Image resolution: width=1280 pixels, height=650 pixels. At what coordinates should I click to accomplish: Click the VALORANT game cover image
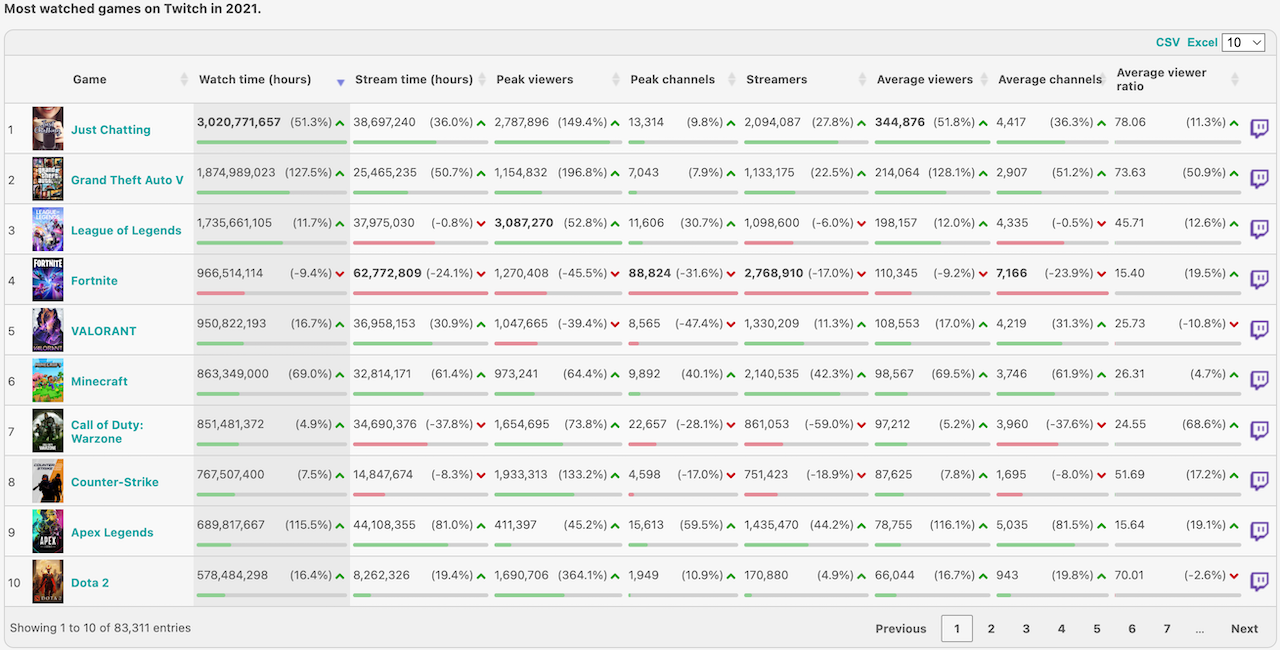47,330
